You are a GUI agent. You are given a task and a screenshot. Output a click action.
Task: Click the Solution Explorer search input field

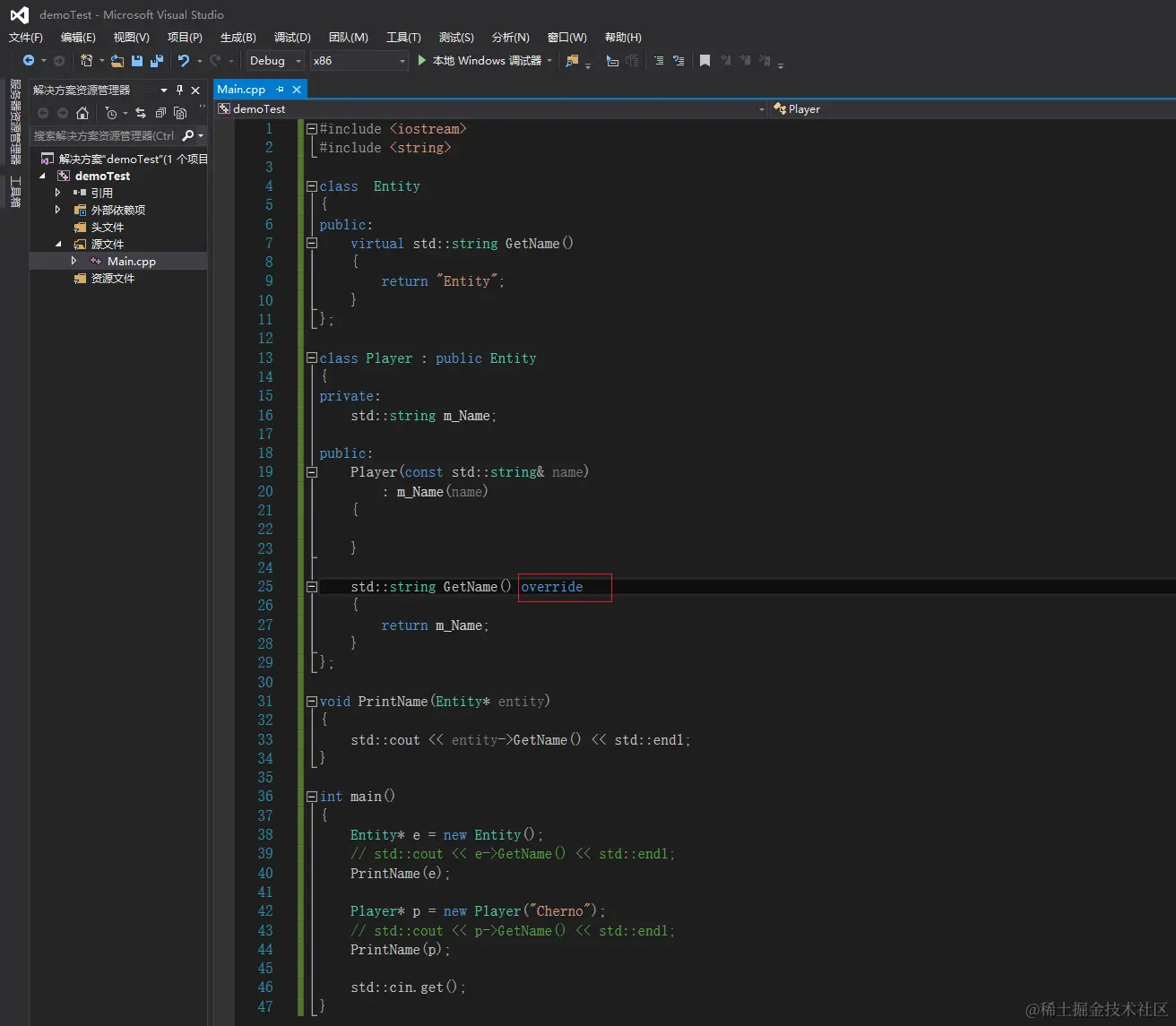tap(105, 135)
